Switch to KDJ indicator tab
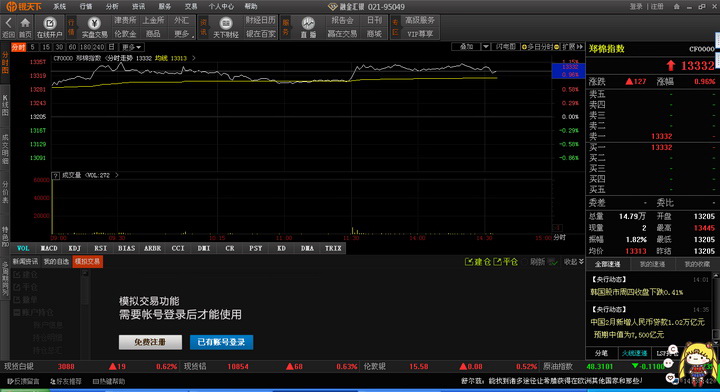This screenshot has height=392, width=720. [x=74, y=248]
